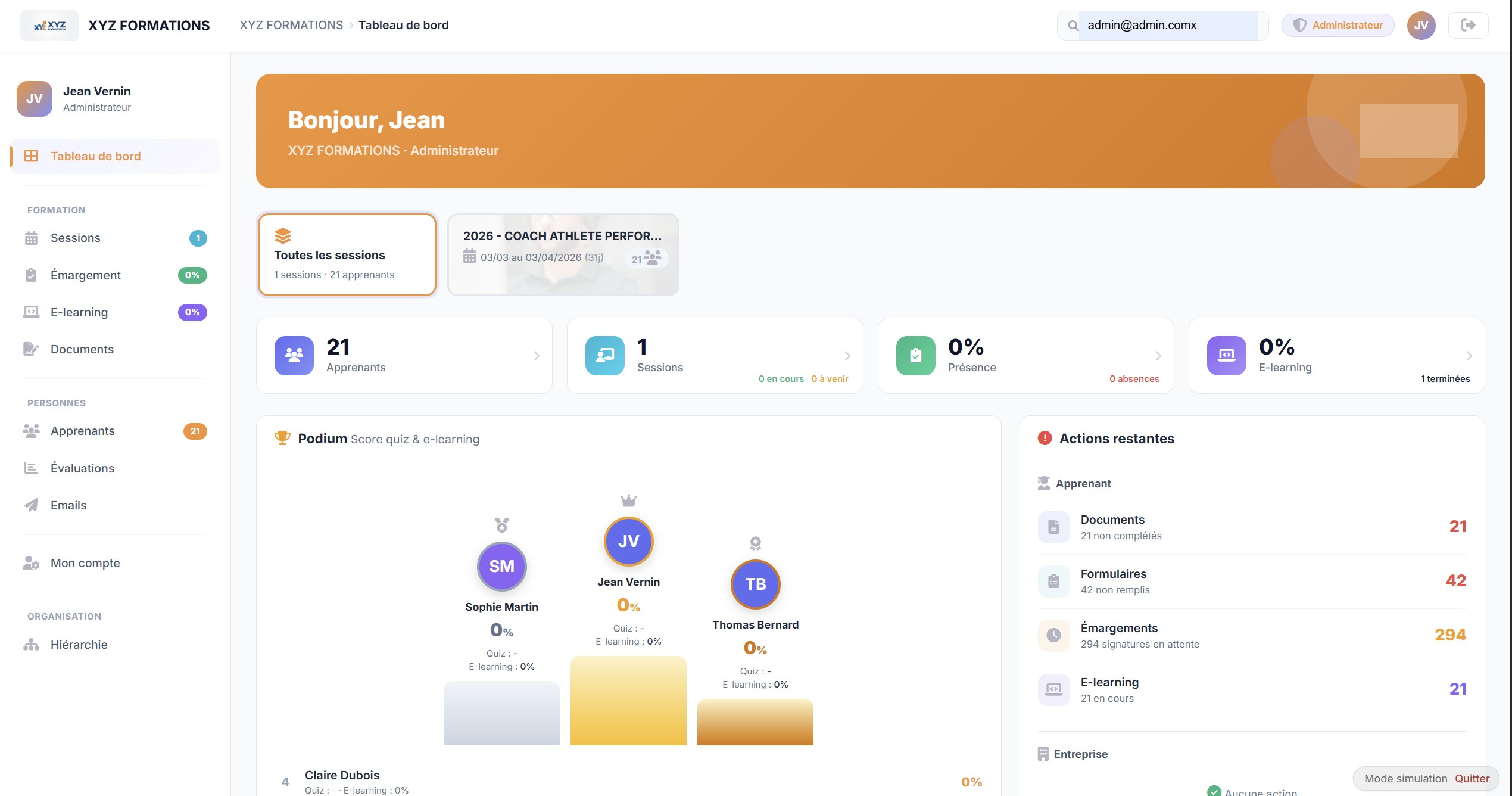The height and width of the screenshot is (796, 1512).
Task: Click the Émargements clock icon
Action: 1053,635
